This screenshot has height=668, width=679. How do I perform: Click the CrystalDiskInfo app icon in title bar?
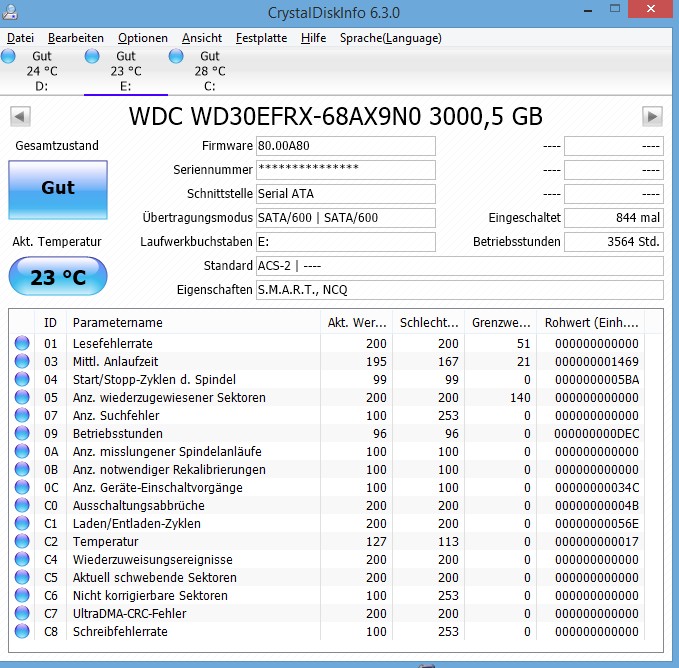[10, 11]
